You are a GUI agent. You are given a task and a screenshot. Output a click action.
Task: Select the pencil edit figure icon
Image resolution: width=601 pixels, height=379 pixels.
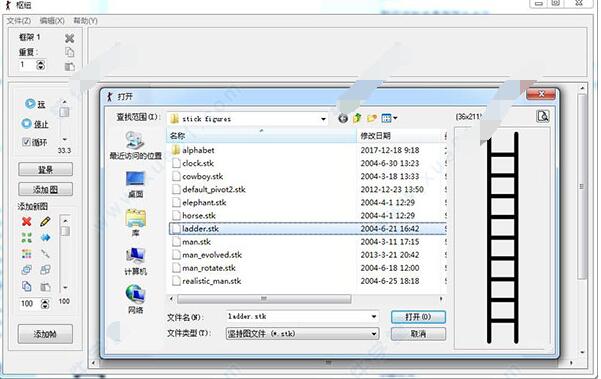45,221
